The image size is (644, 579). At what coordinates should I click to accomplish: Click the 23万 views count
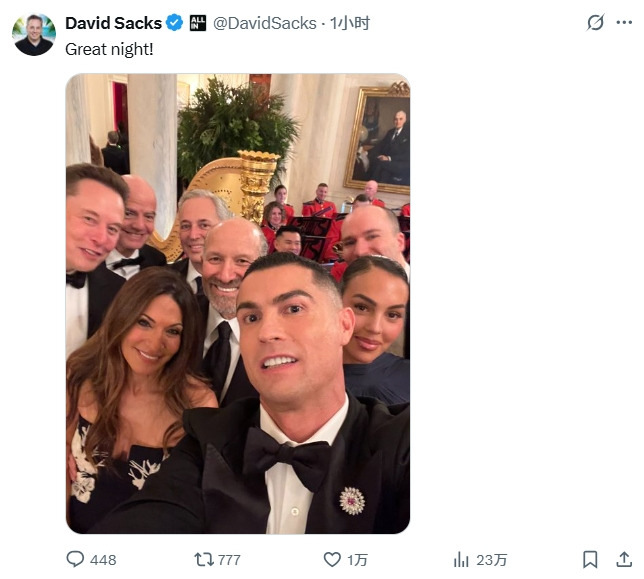[492, 560]
